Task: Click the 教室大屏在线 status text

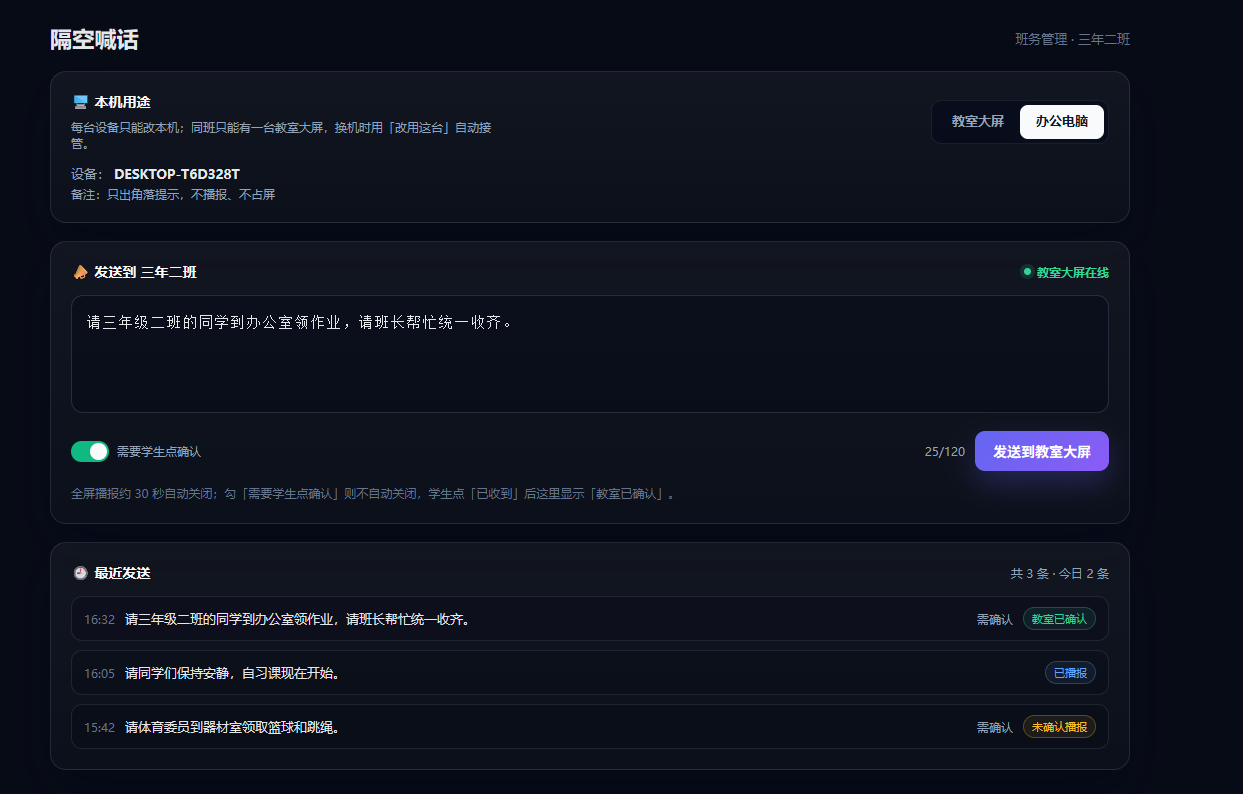Action: [x=1072, y=272]
